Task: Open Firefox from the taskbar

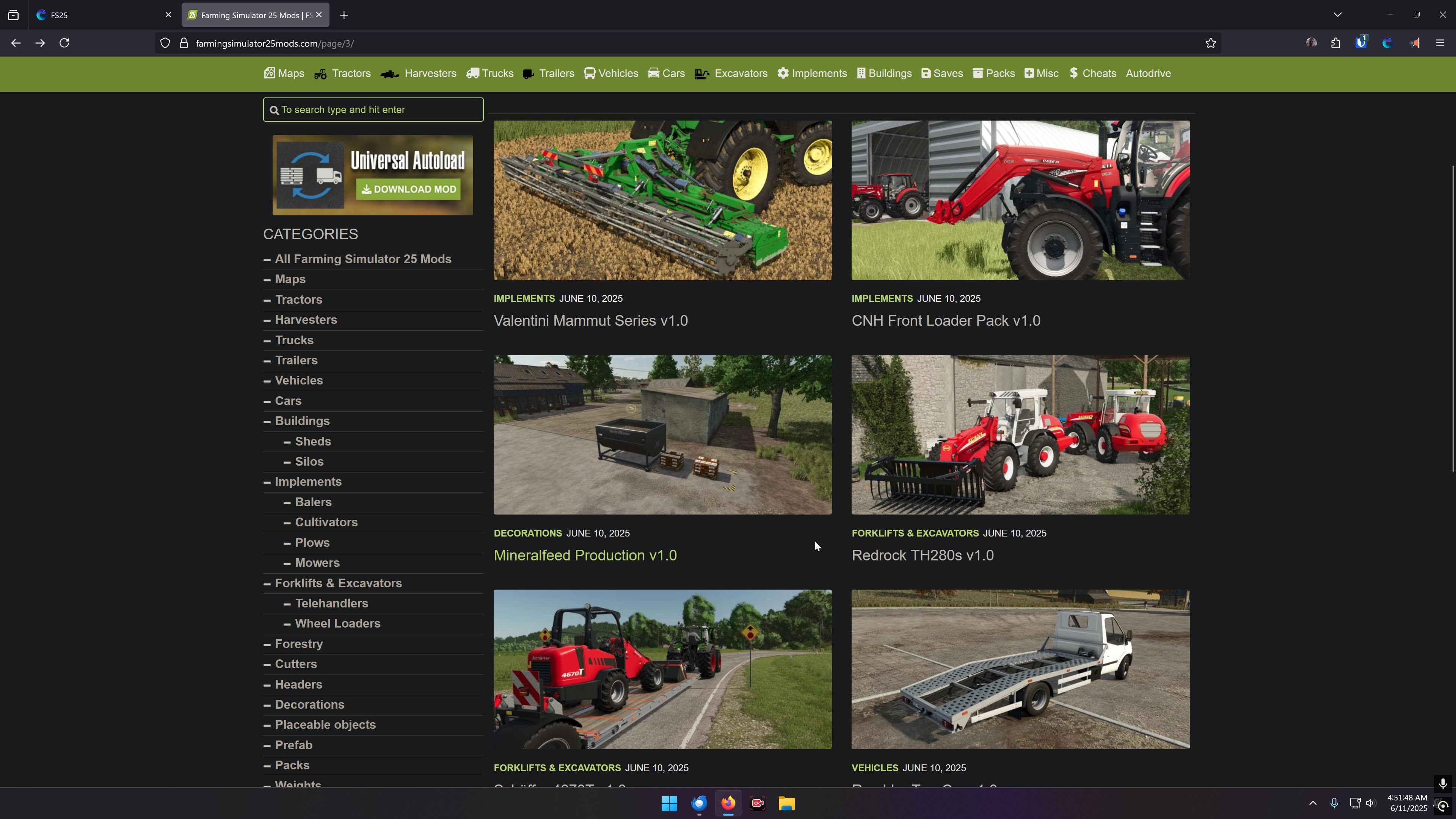Action: [728, 803]
